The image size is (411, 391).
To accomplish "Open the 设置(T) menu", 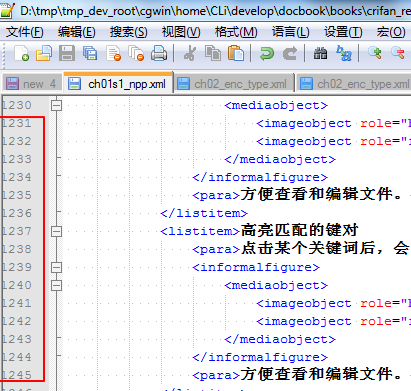I will click(x=343, y=32).
